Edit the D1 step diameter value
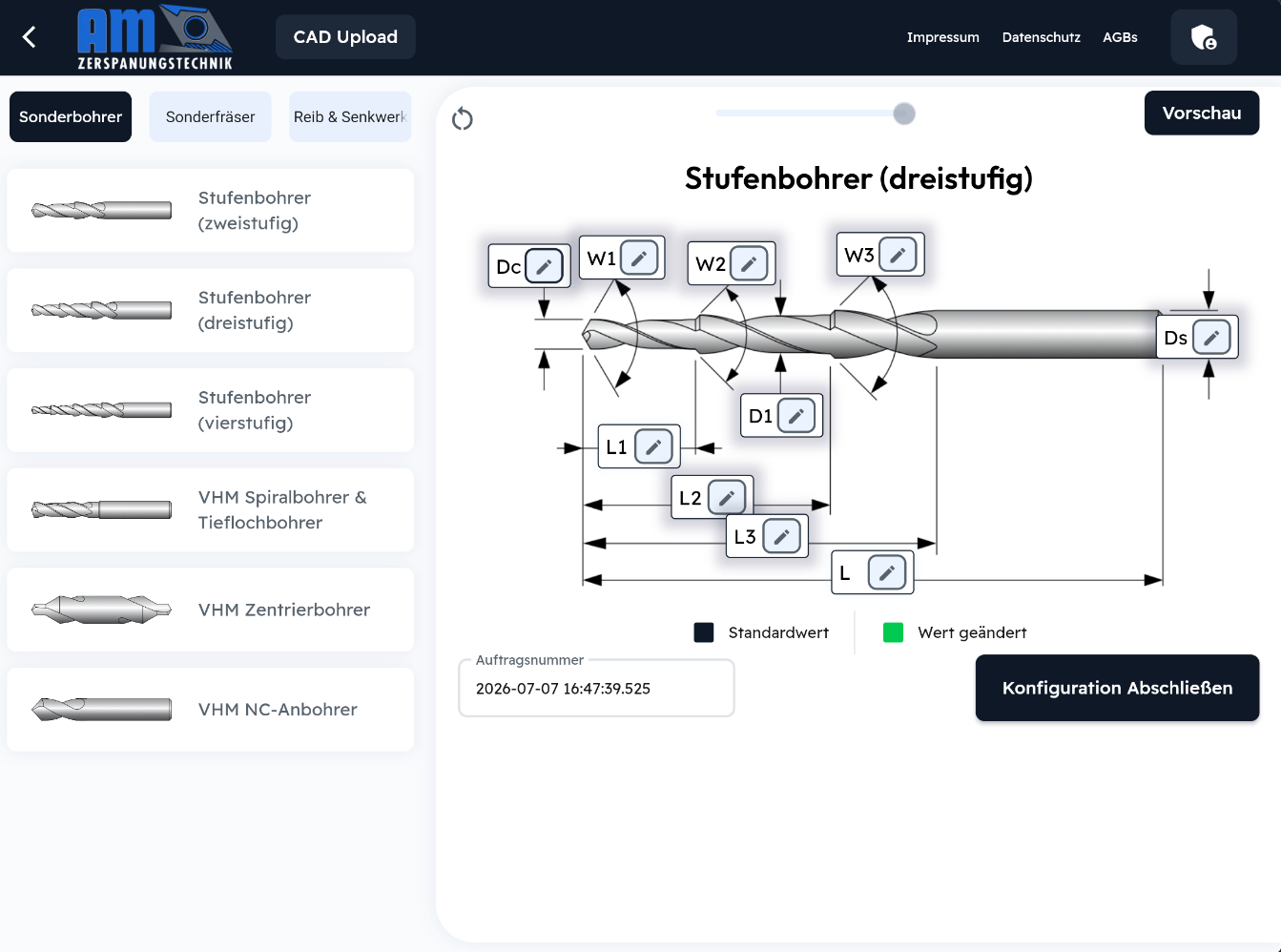This screenshot has width=1281, height=952. click(796, 415)
